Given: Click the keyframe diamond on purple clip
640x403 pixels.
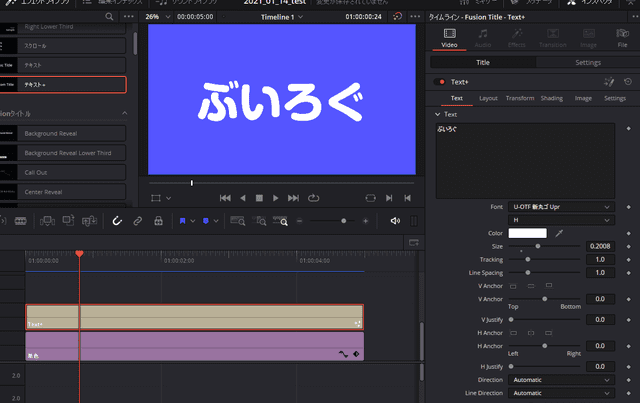Looking at the screenshot, I should coord(356,354).
